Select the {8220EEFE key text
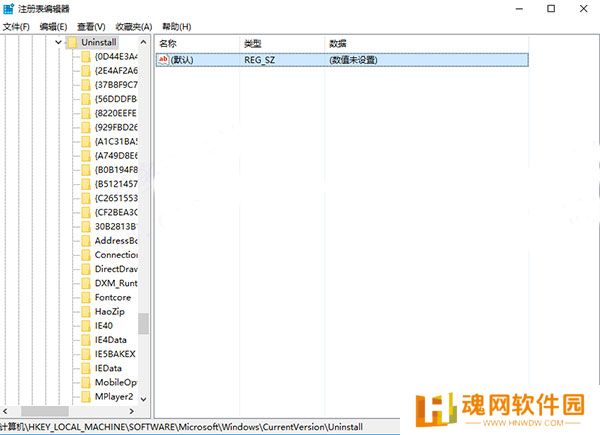This screenshot has width=600, height=435. point(116,113)
